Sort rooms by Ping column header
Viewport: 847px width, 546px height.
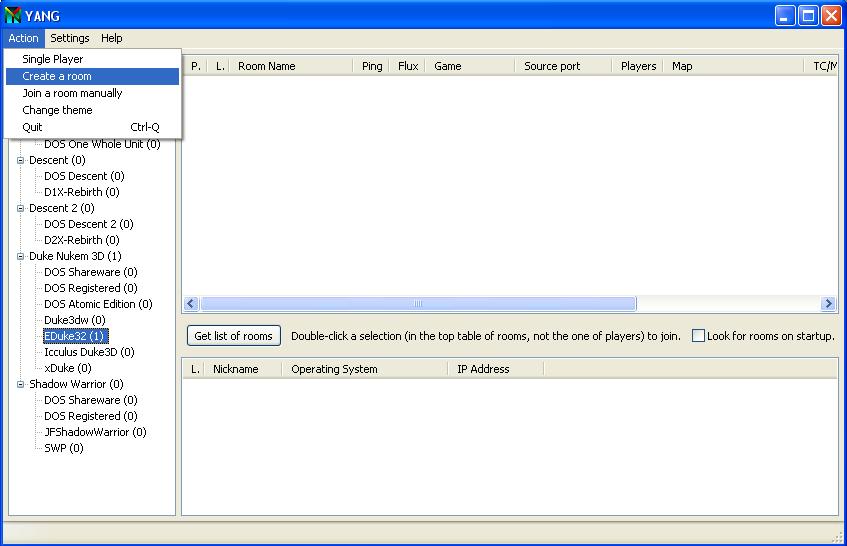coord(371,66)
